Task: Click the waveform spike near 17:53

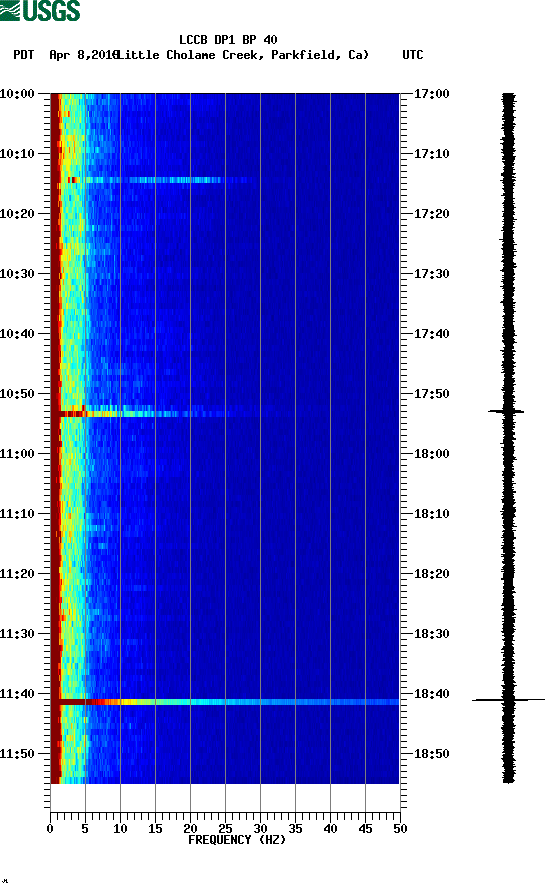Action: click(506, 411)
